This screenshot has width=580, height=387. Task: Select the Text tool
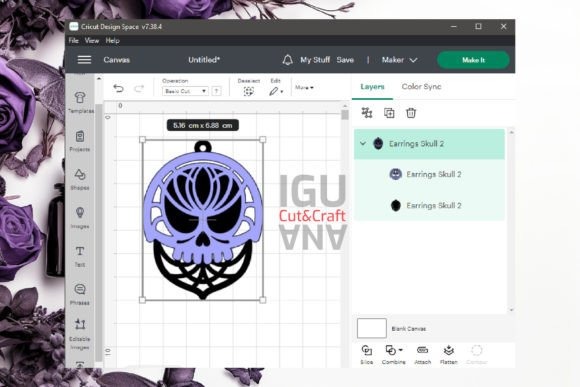pos(80,256)
